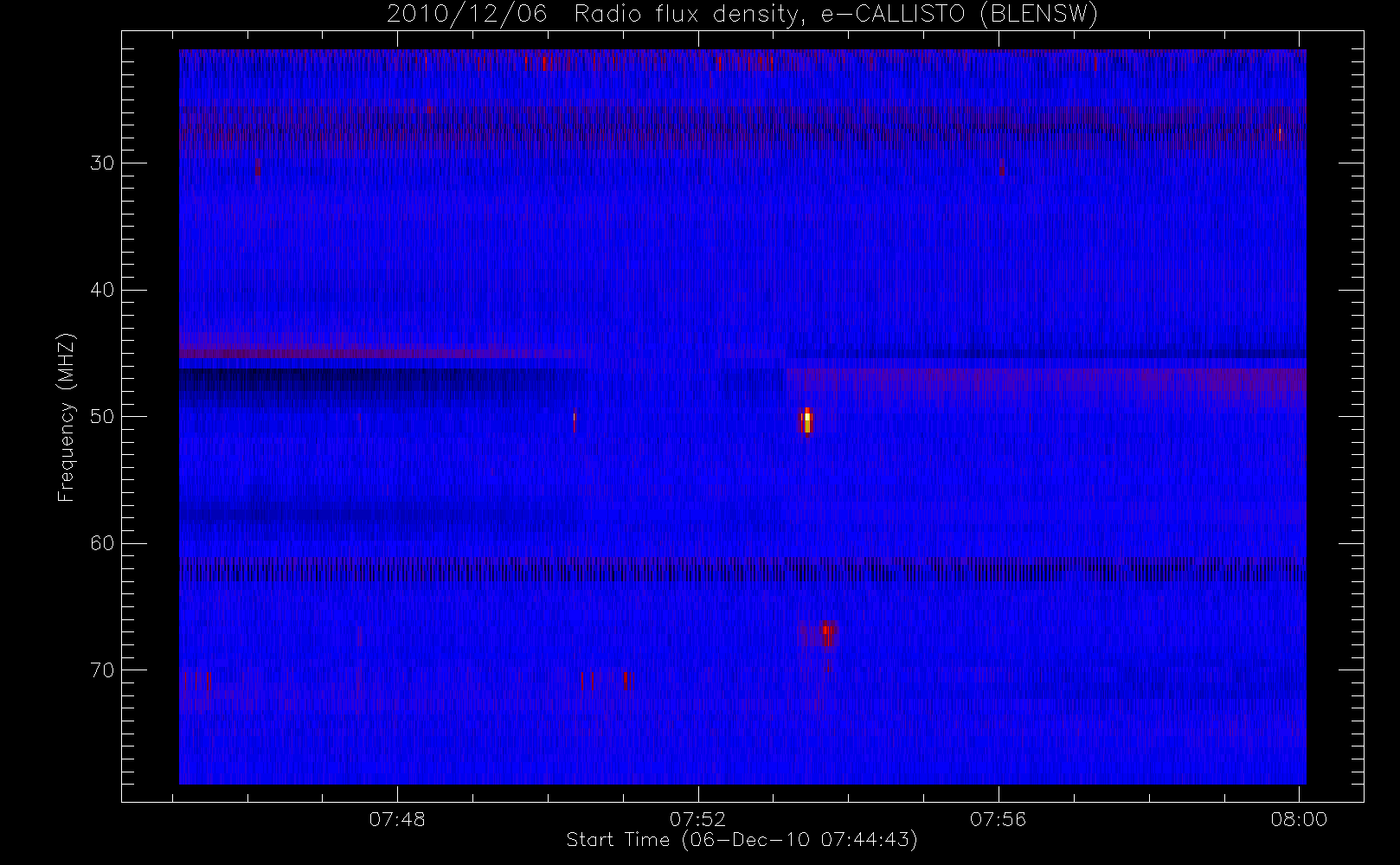Click the 50 frequency tick label
The image size is (1400, 865).
point(102,417)
